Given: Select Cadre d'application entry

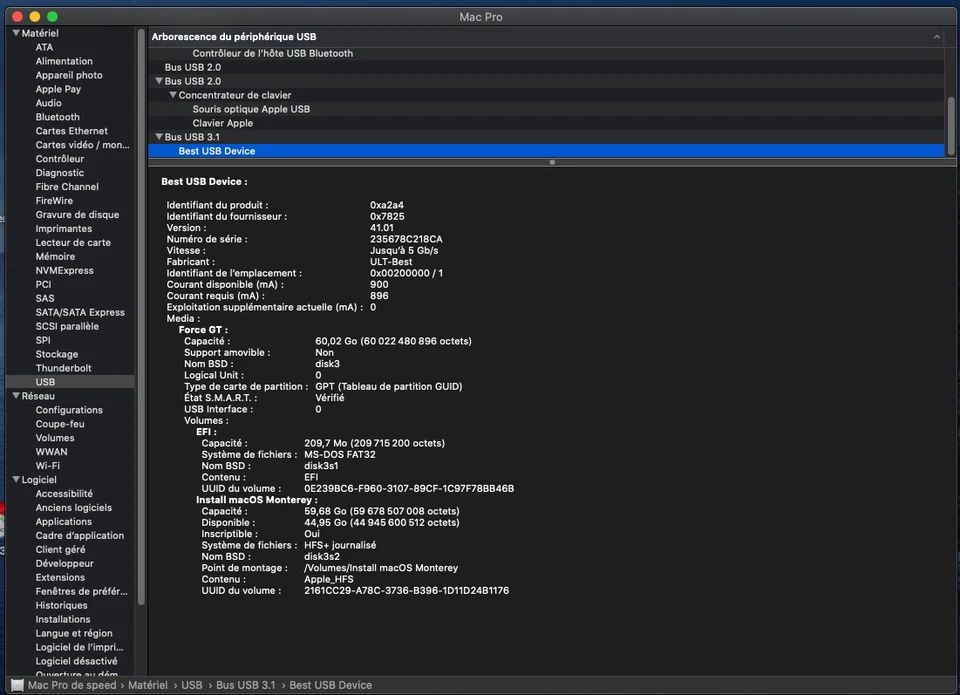Looking at the screenshot, I should click(x=80, y=536).
